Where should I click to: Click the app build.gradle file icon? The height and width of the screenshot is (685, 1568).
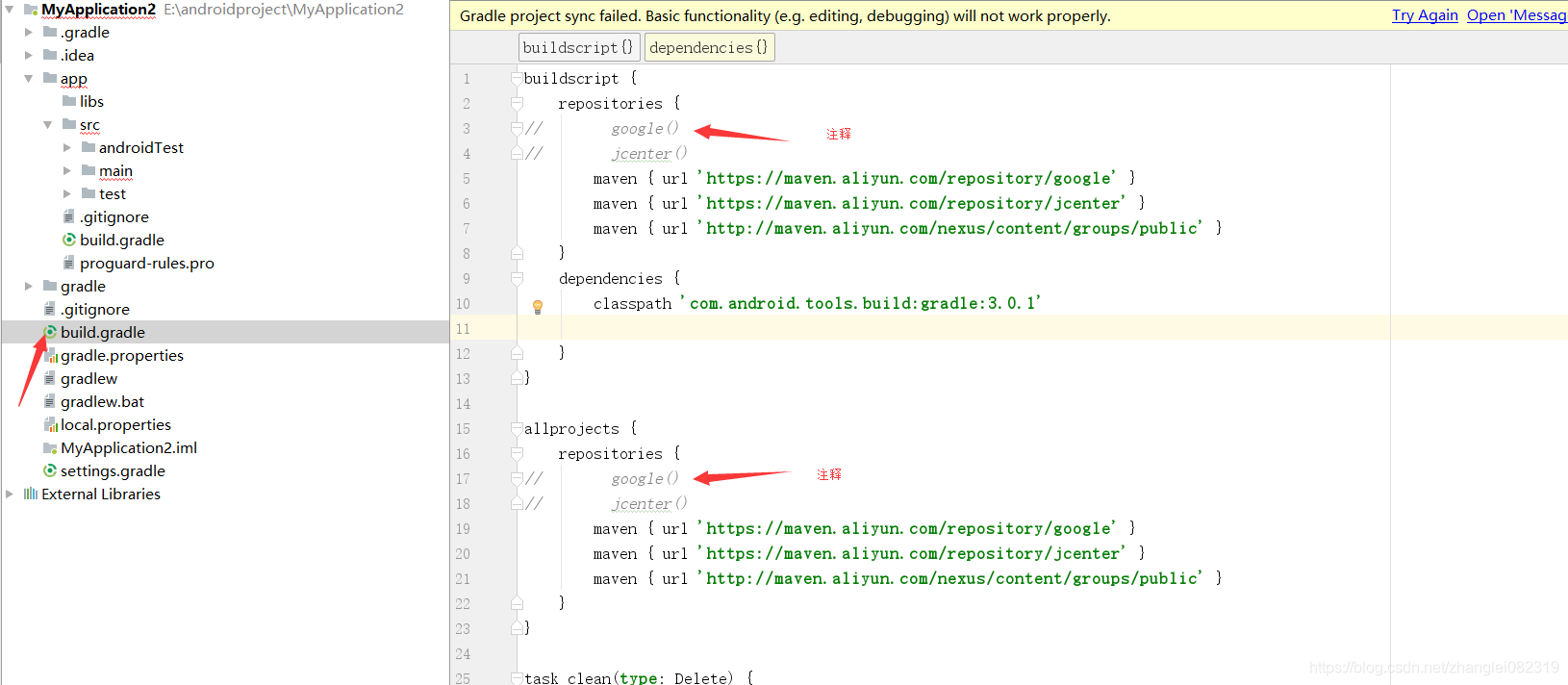(x=69, y=240)
